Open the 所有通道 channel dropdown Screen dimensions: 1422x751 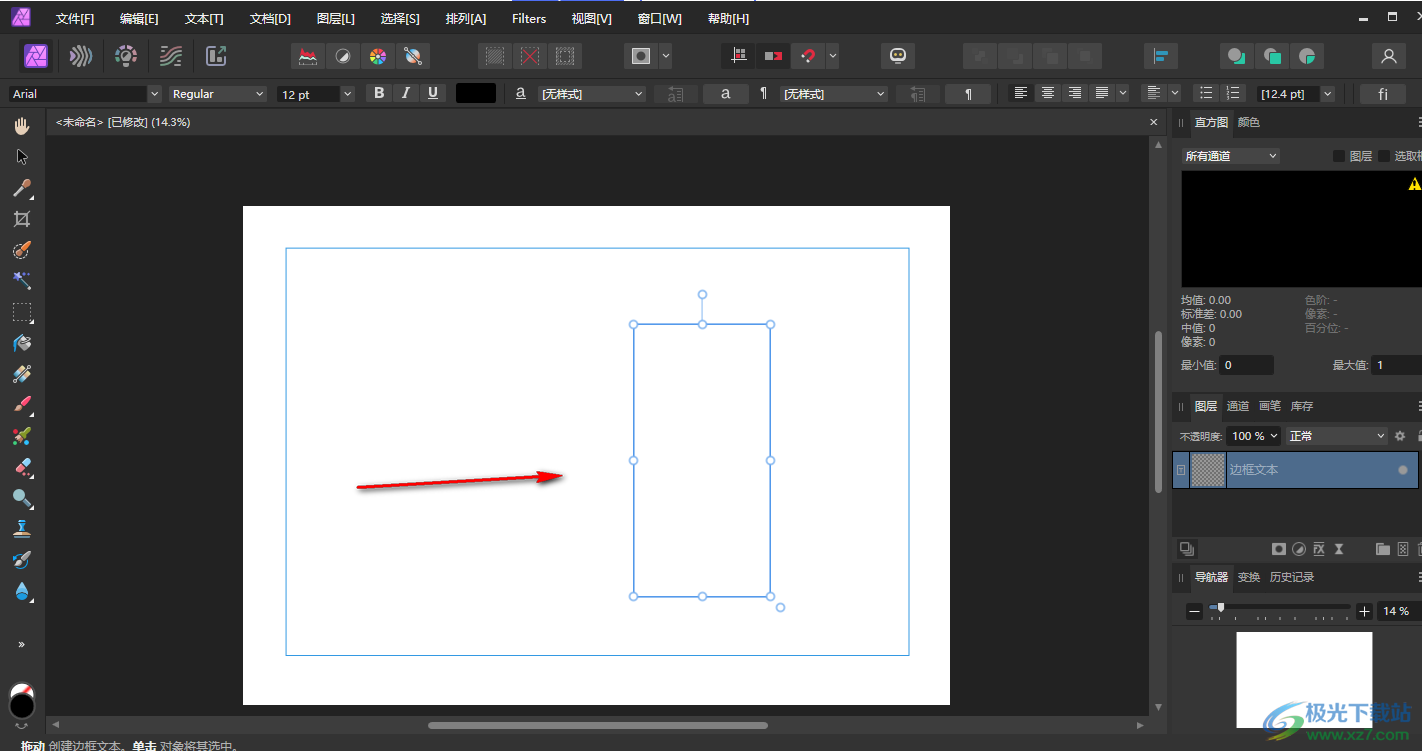tap(1231, 156)
